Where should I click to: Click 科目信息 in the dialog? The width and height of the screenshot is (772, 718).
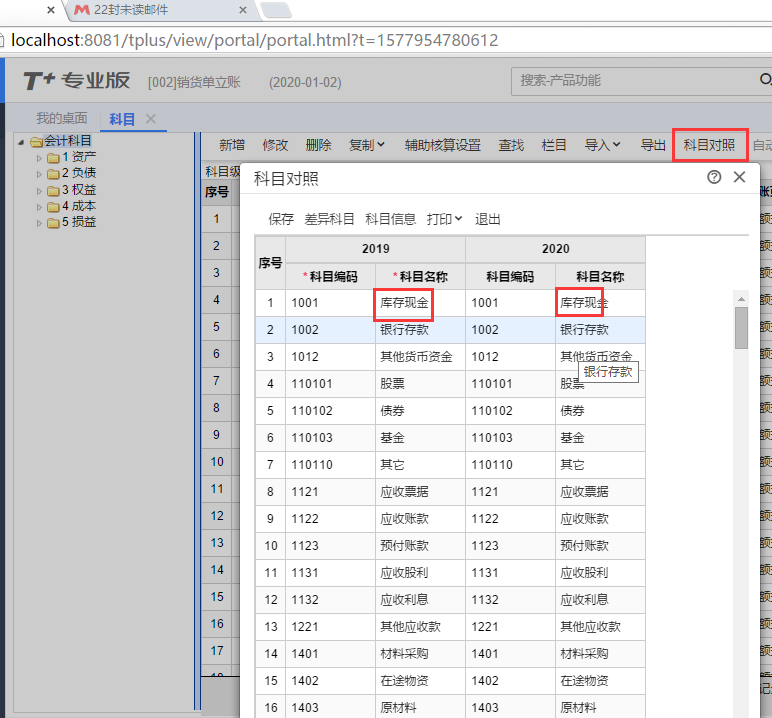[x=390, y=219]
